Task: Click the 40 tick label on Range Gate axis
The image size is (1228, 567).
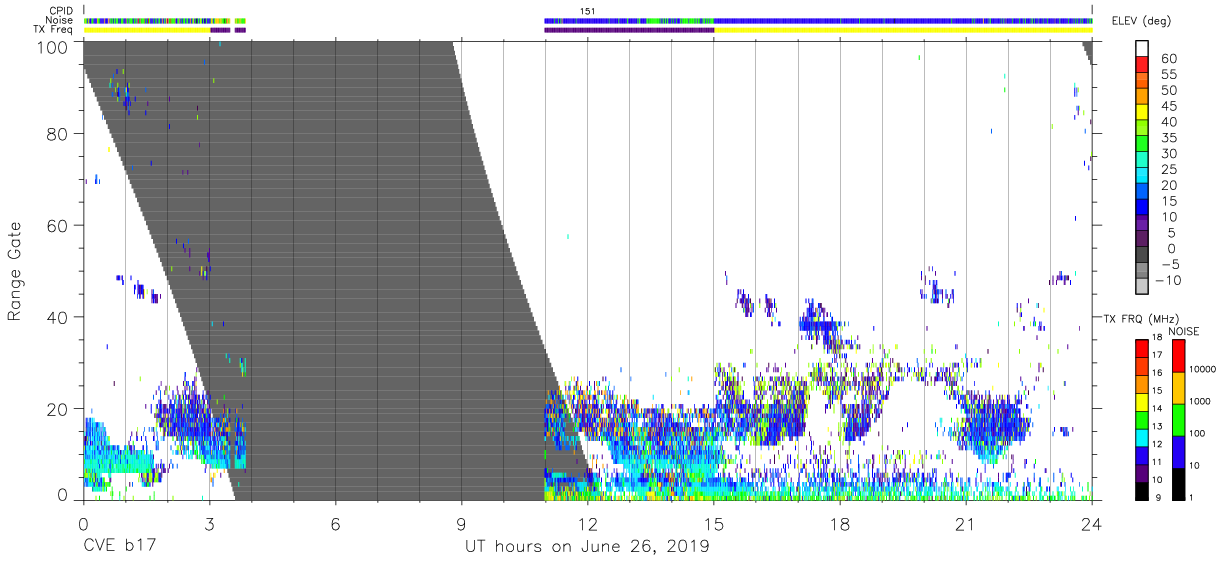Action: [58, 317]
